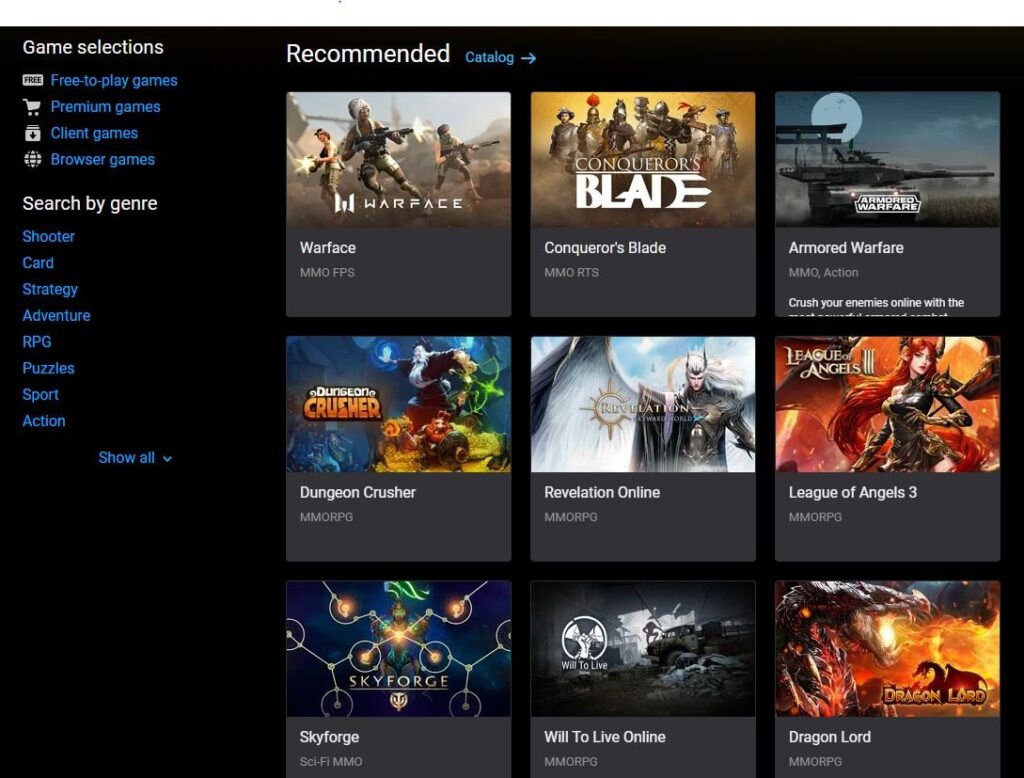Click the MMO RTS label under Conqueror's Blade
Screen dimensions: 1024x778
click(x=571, y=272)
